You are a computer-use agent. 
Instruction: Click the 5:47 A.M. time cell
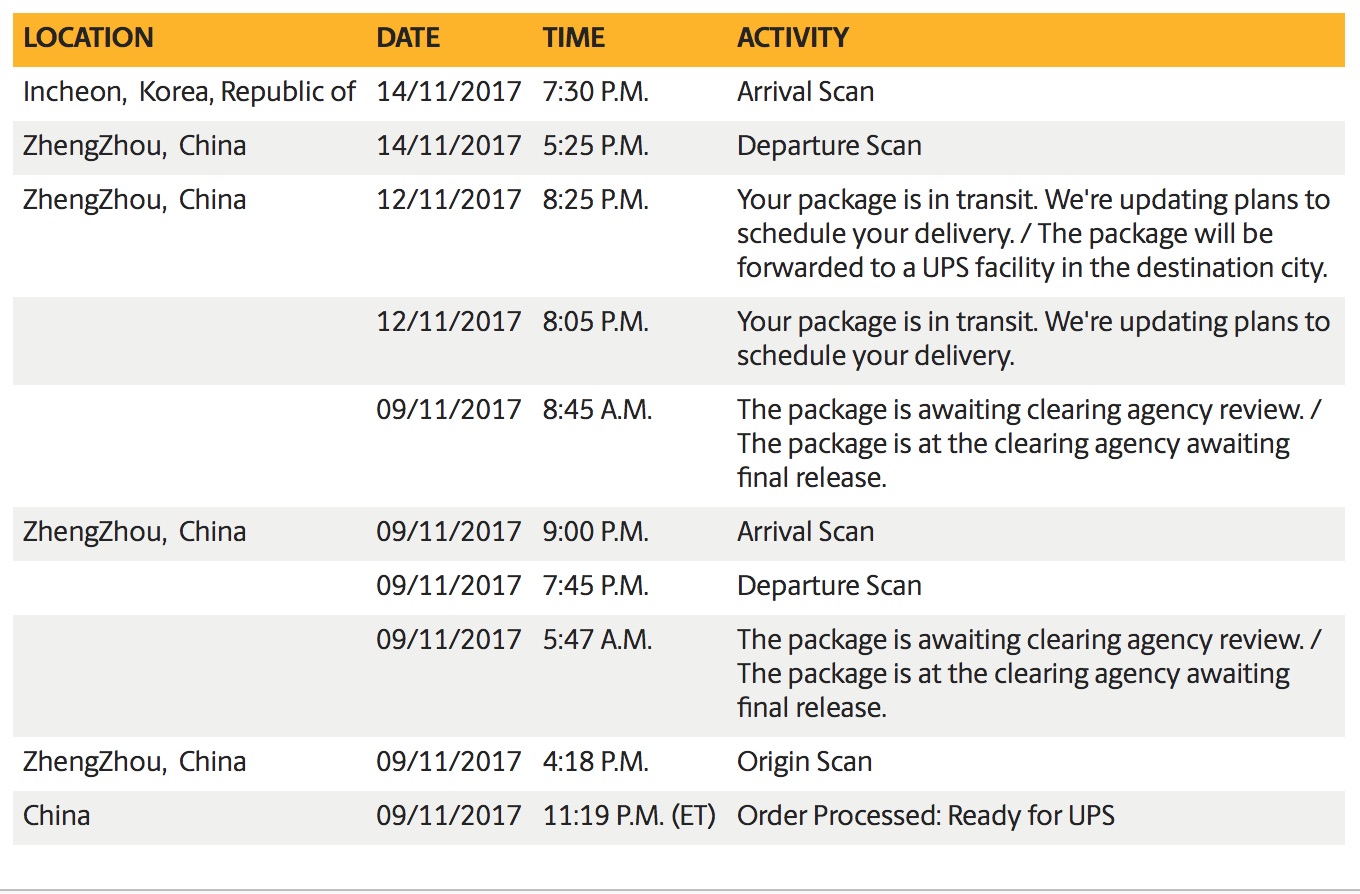tap(598, 640)
